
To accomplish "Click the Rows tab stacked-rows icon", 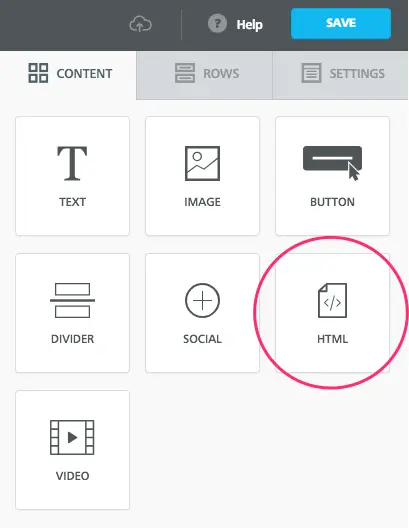I will coord(185,73).
